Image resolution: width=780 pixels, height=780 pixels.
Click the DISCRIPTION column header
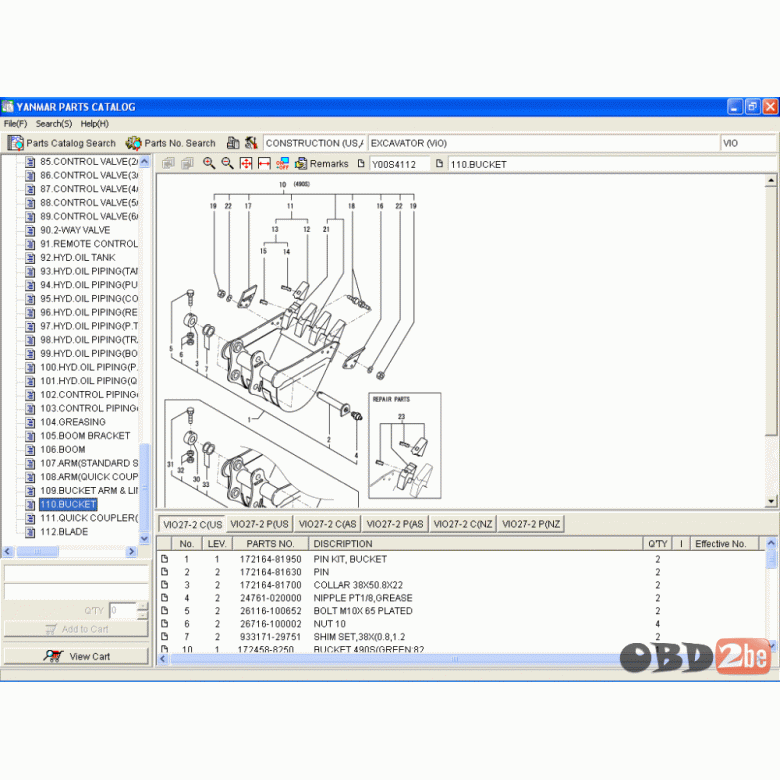point(476,544)
